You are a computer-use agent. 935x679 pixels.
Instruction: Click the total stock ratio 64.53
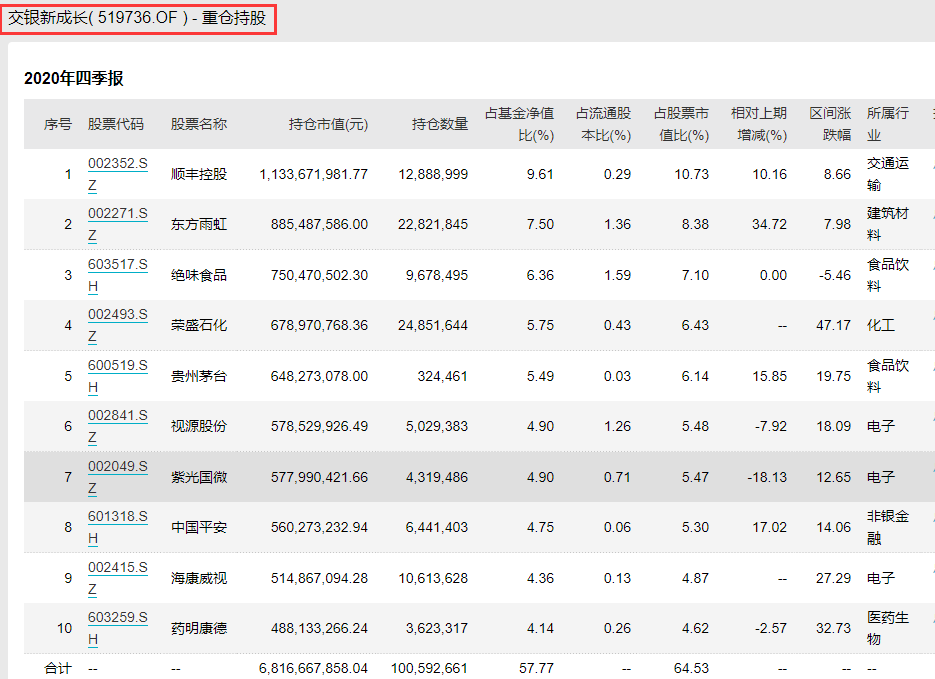pos(691,668)
